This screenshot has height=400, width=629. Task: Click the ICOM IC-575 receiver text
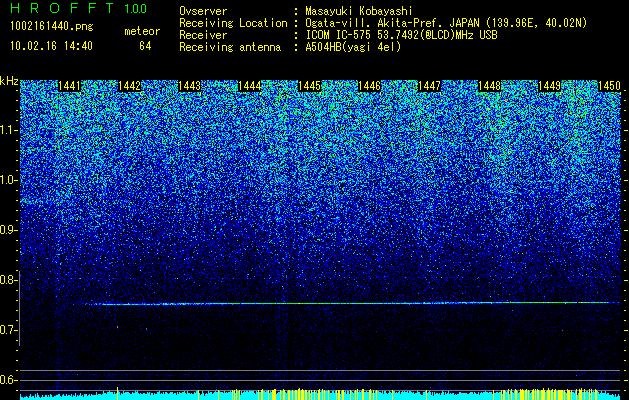402,35
